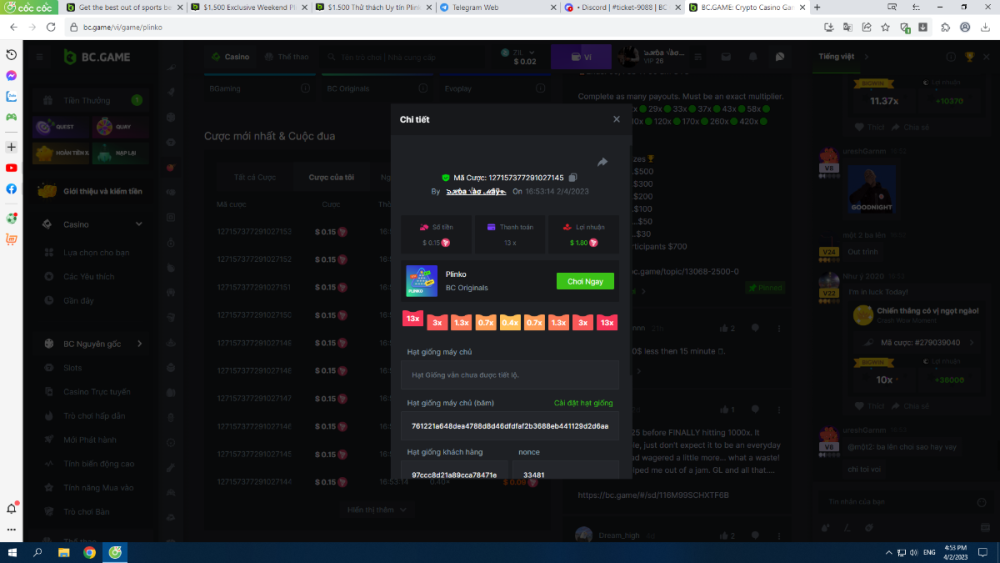1000x563 pixels.
Task: Bookmark this page with star icon
Action: tap(885, 27)
